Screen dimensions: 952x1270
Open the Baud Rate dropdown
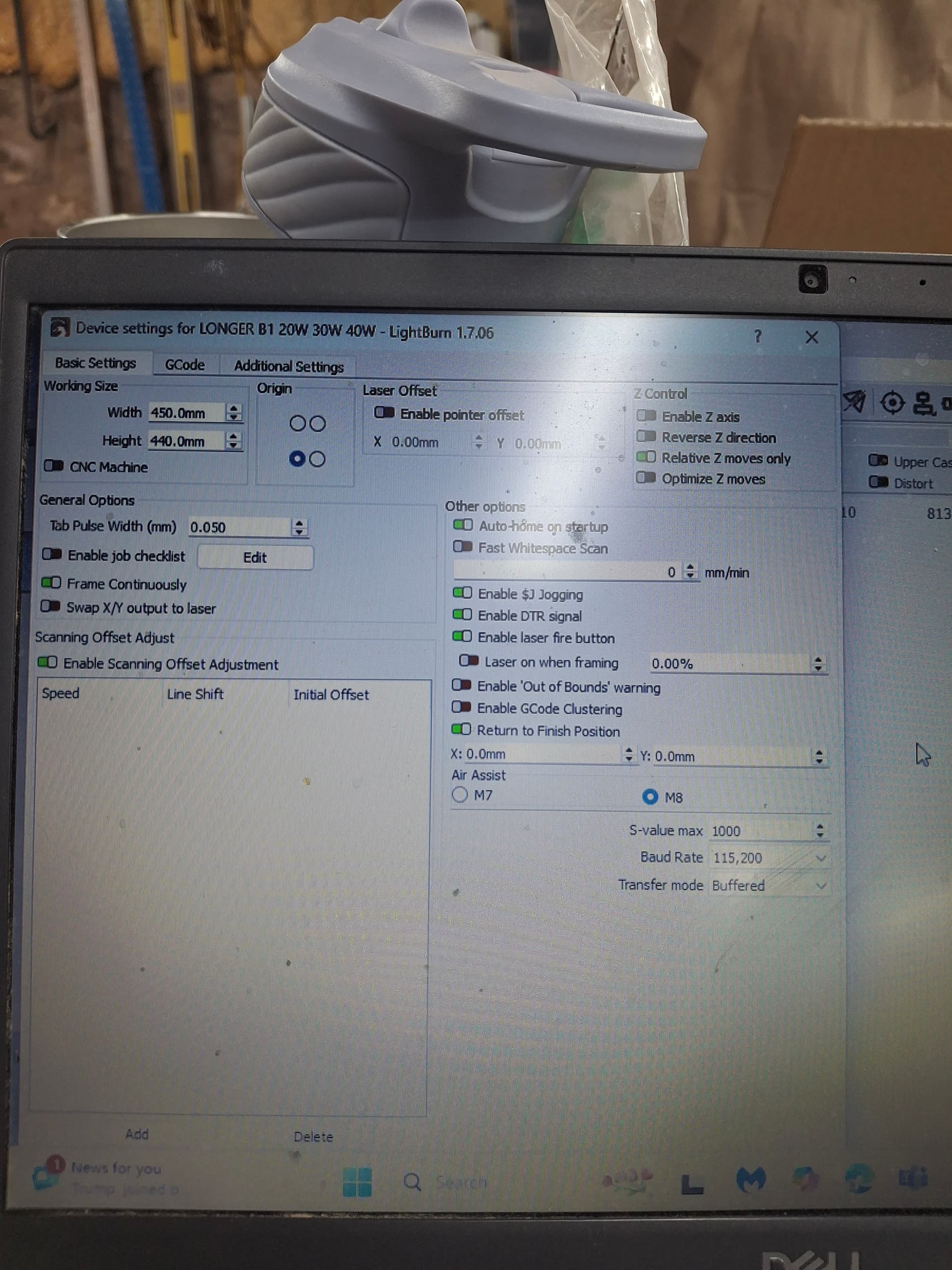769,858
